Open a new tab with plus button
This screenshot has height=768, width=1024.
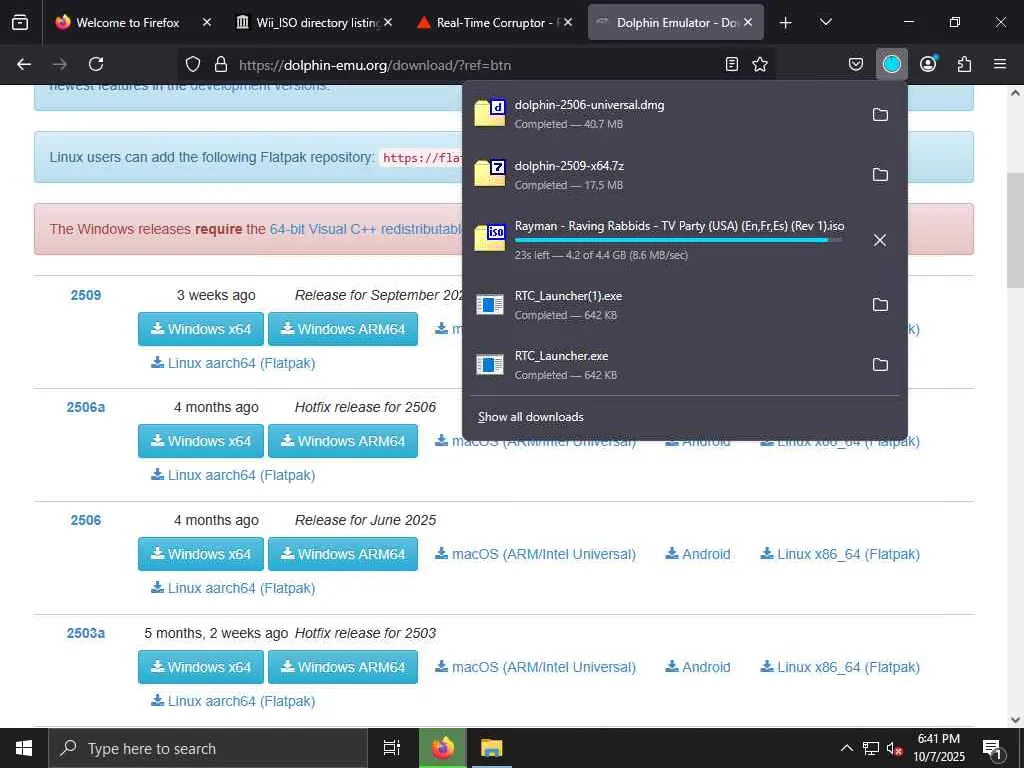click(x=786, y=22)
